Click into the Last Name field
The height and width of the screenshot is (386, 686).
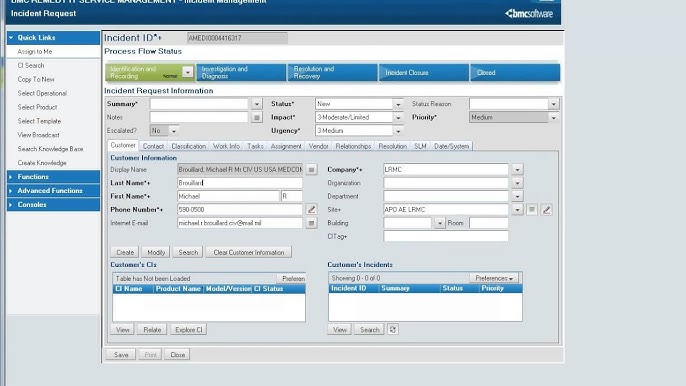[240, 183]
